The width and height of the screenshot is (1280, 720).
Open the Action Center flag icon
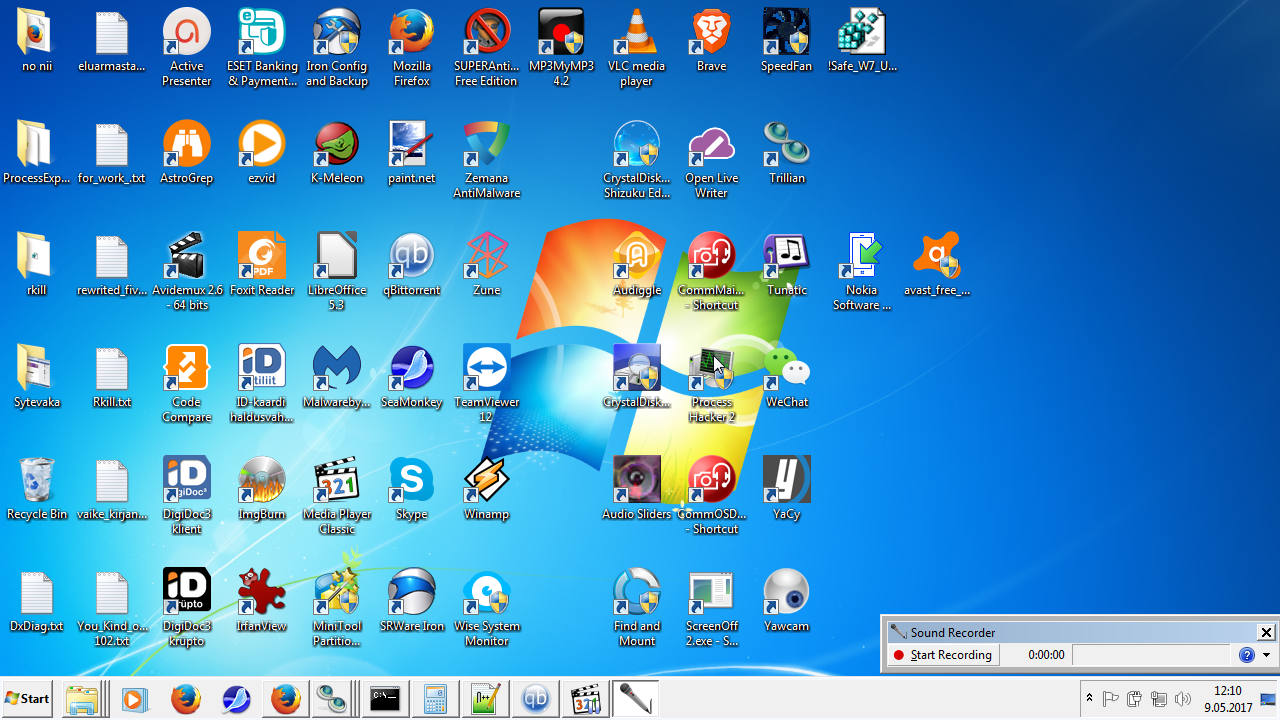click(1110, 699)
